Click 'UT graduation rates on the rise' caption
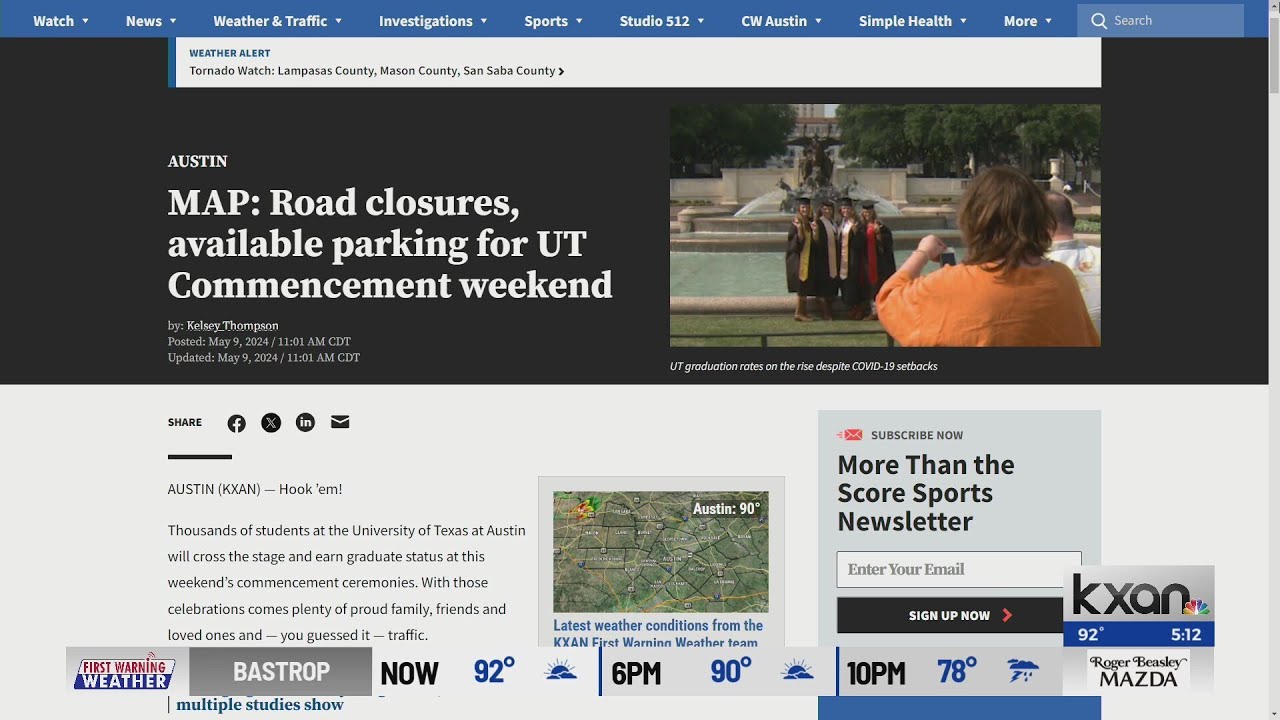This screenshot has height=720, width=1280. point(804,366)
